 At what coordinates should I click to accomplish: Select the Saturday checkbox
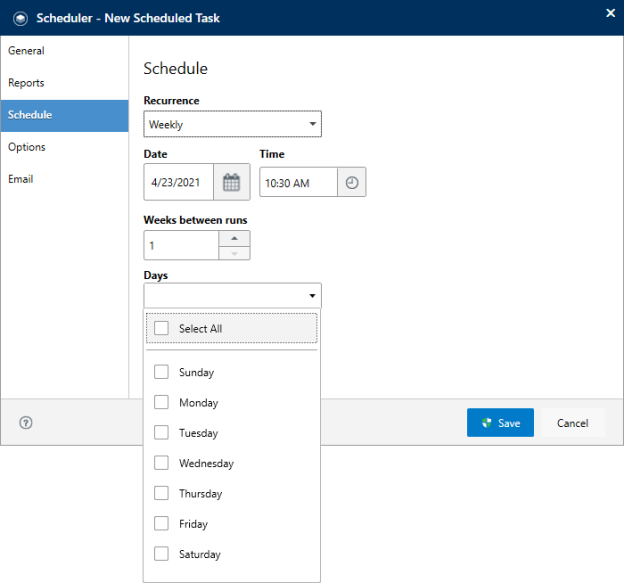161,554
